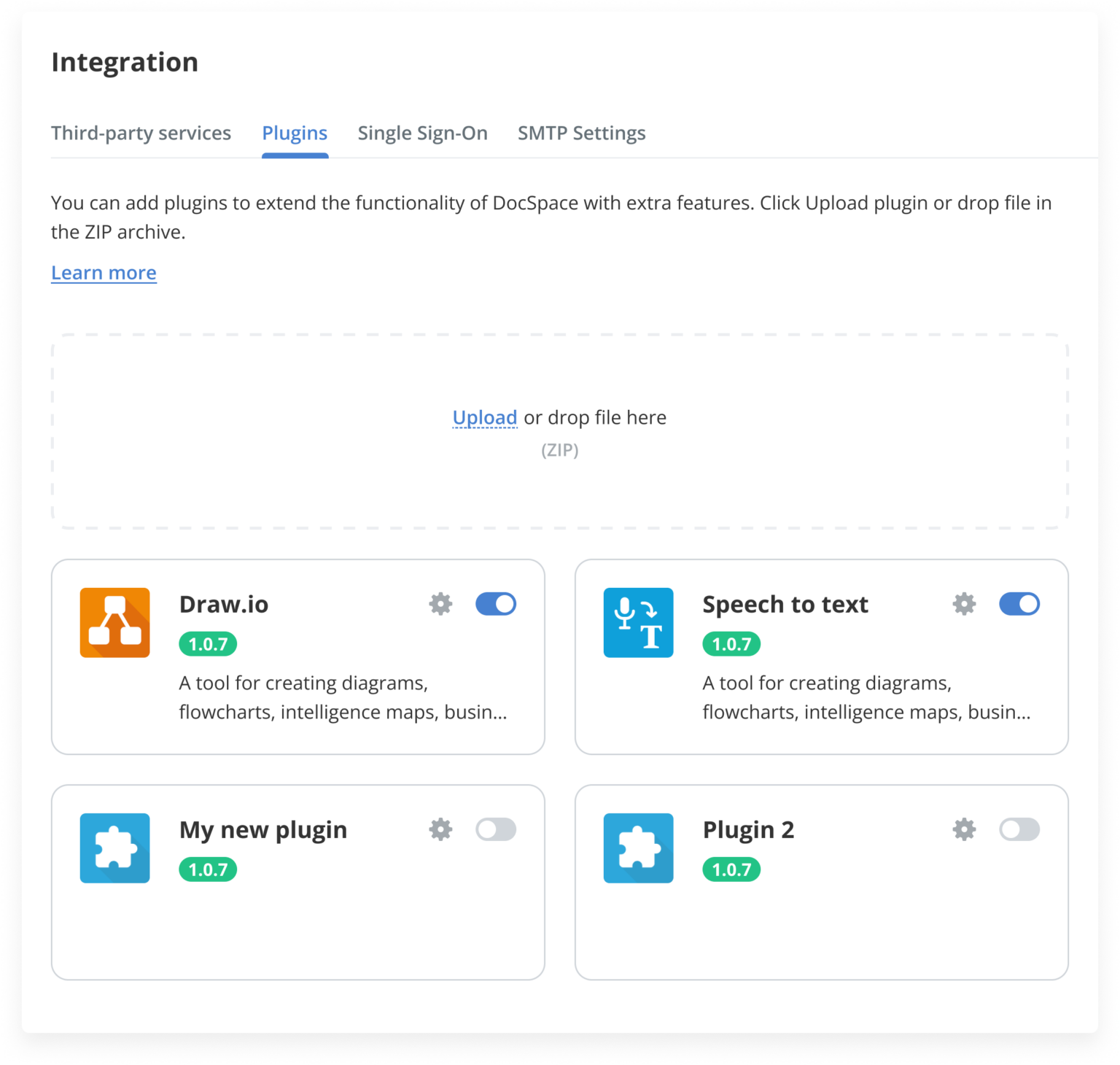Click Plugin 2 puzzle piece icon
Viewport: 1120px width, 1065px height.
click(x=638, y=848)
